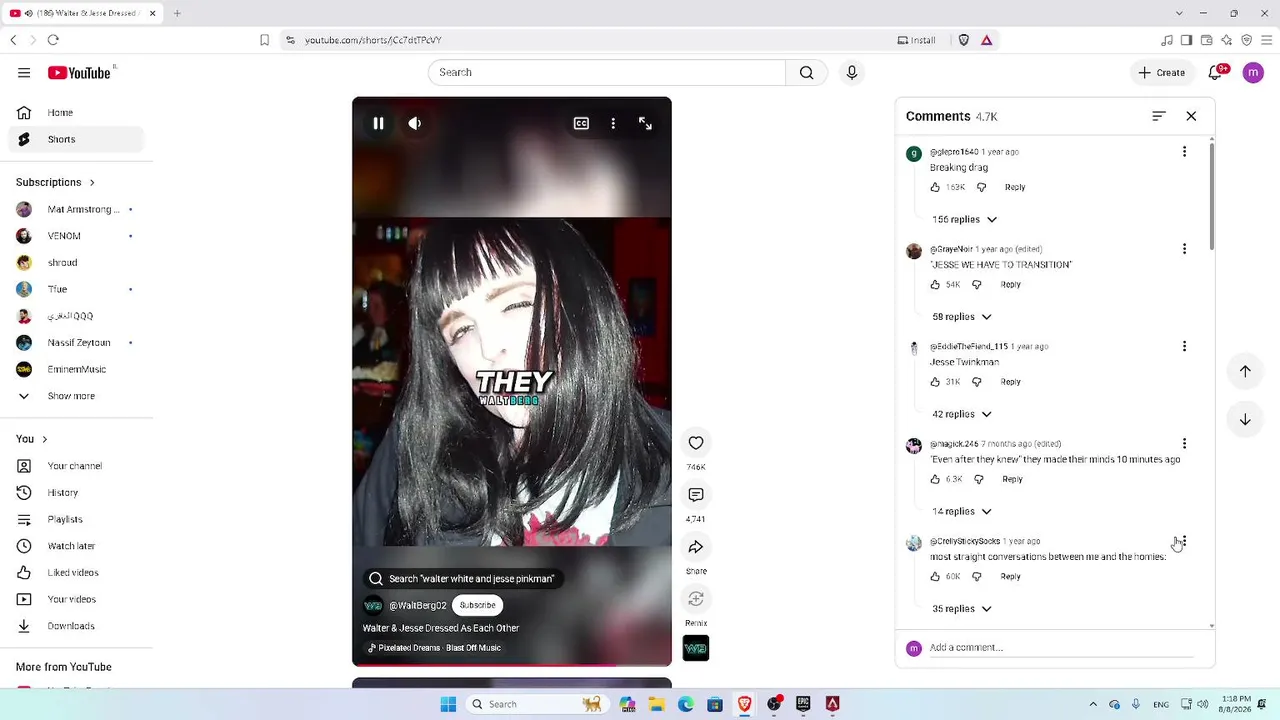This screenshot has height=720, width=1280.
Task: Click the search magnifier button
Action: (x=806, y=73)
